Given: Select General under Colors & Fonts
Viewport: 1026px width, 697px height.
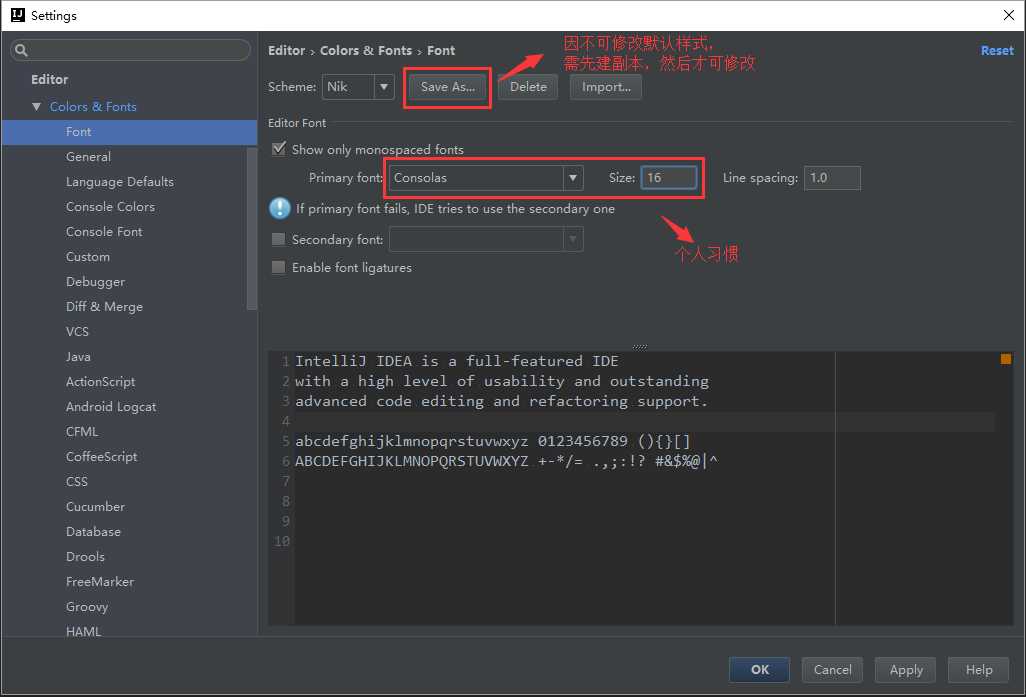Looking at the screenshot, I should point(88,156).
